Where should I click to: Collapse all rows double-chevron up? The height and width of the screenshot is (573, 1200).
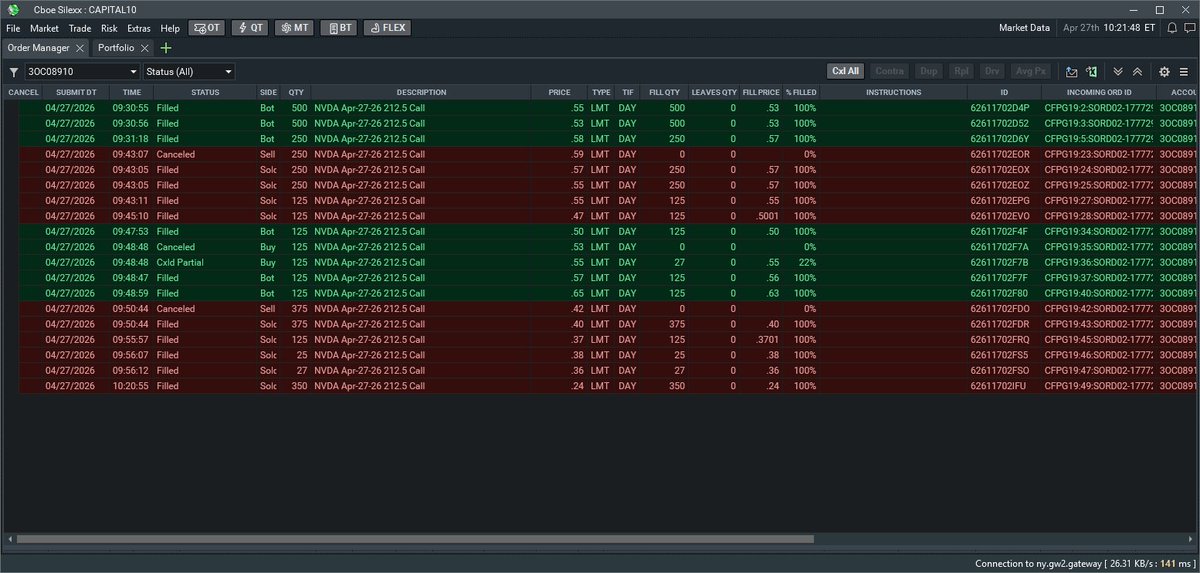click(1137, 72)
